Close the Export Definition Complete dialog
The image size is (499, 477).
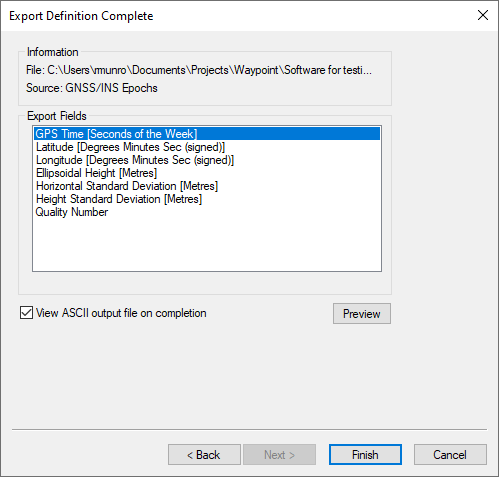click(483, 15)
